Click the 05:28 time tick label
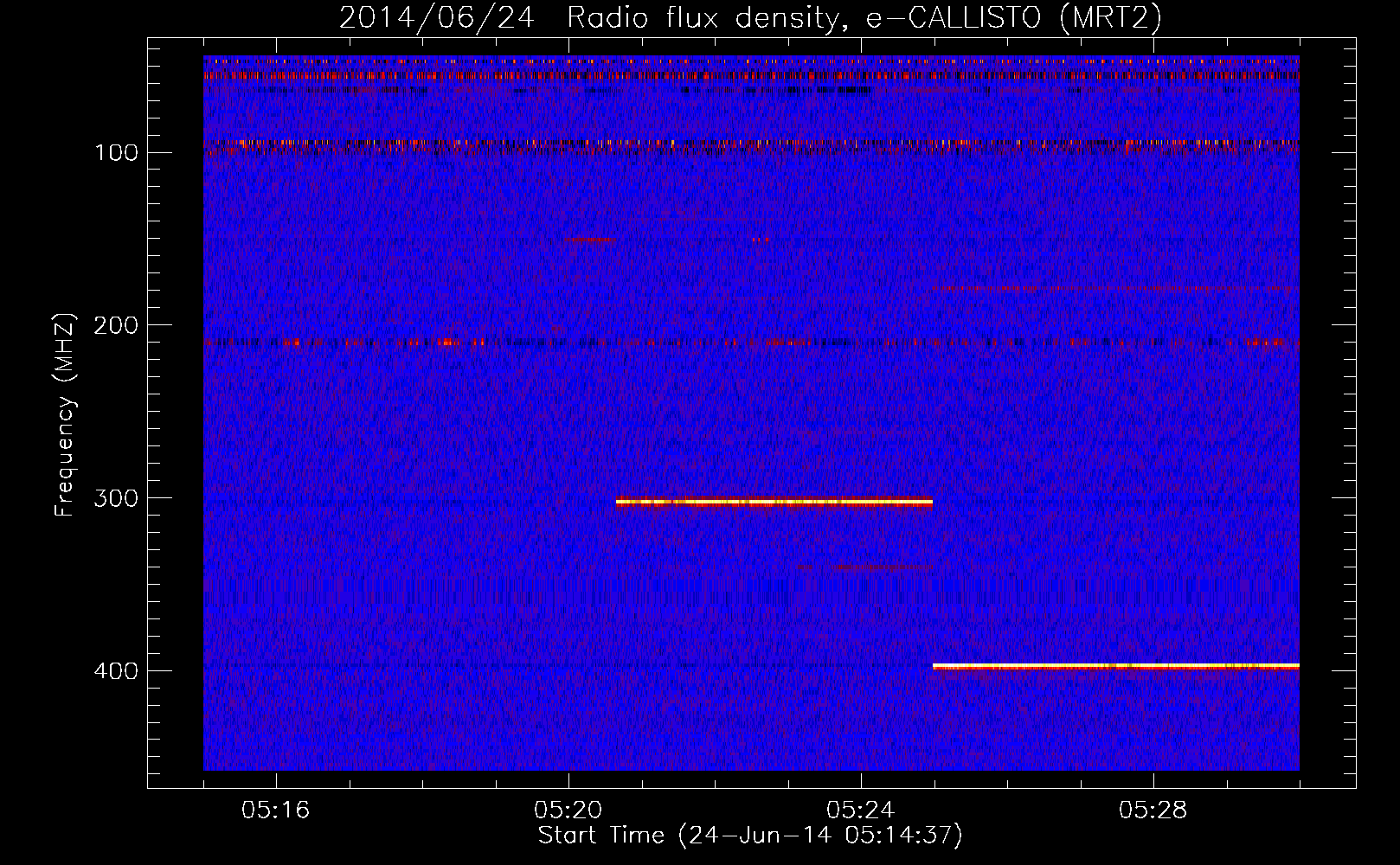The height and width of the screenshot is (865, 1400). 1153,811
